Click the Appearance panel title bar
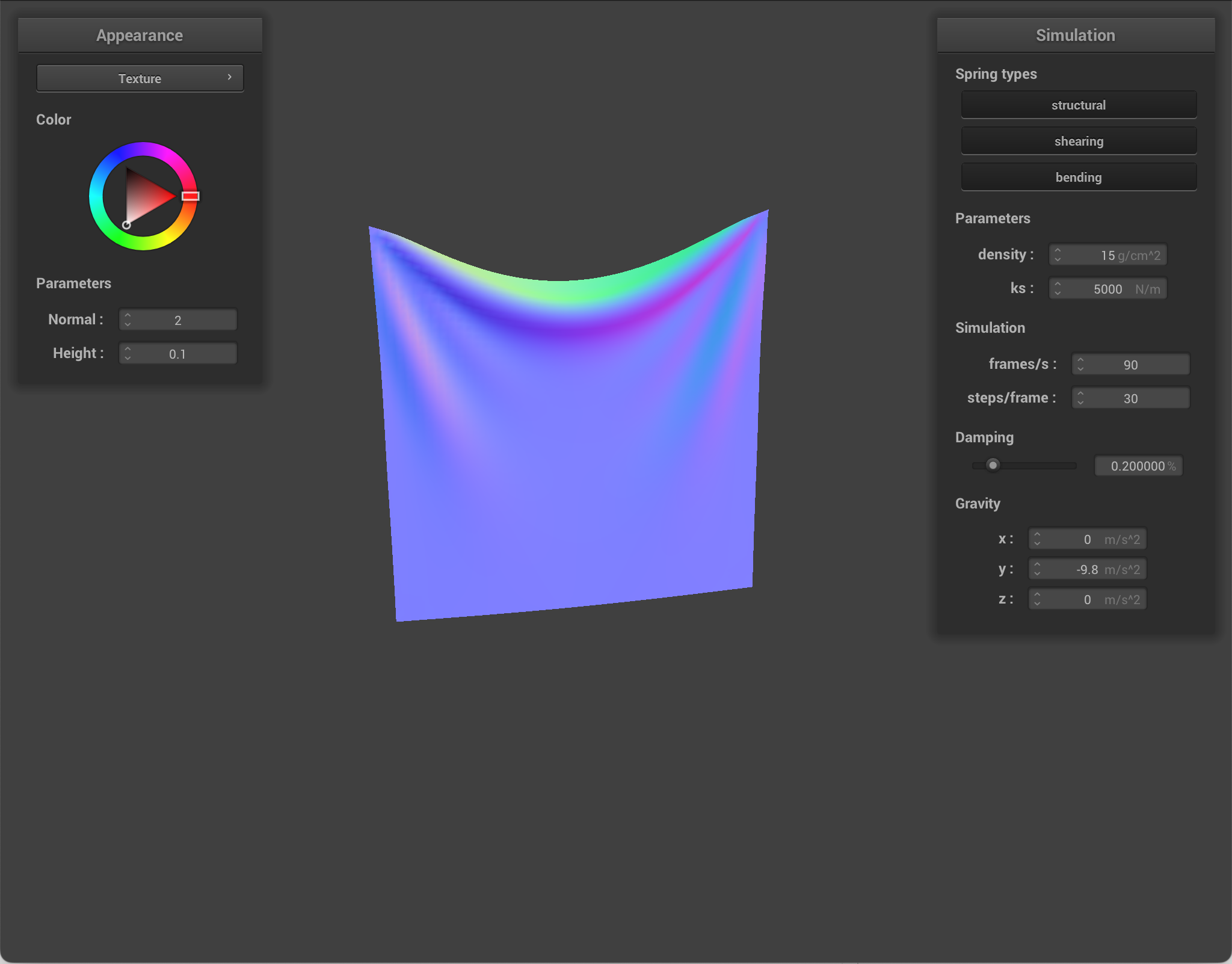 tap(140, 36)
